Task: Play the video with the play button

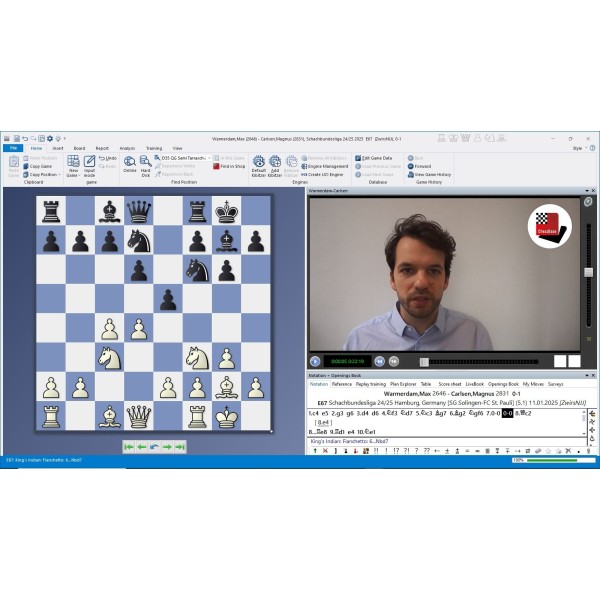Action: 315,361
